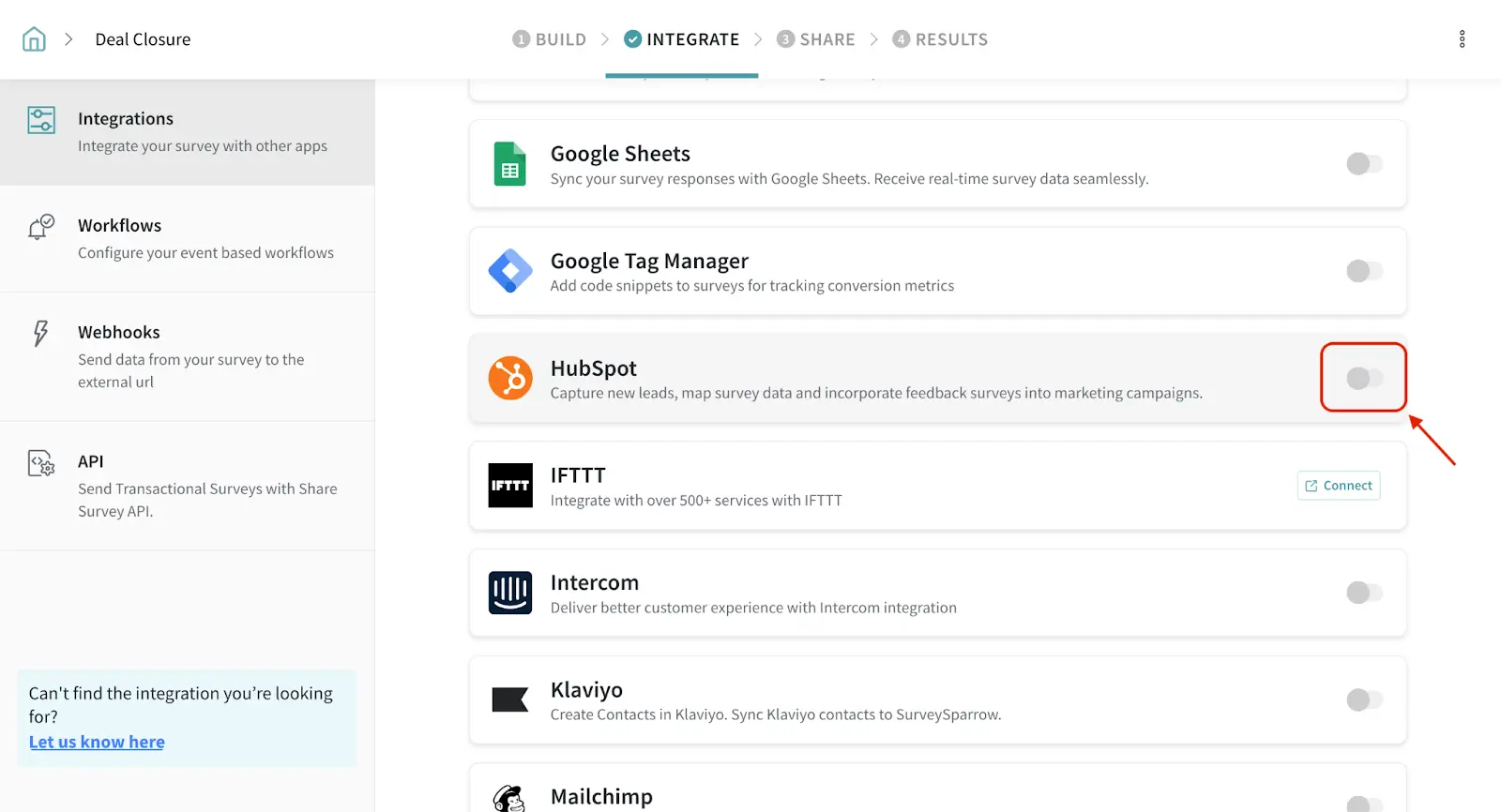Click the HubSpot orange logo icon
This screenshot has height=812, width=1501.
(x=510, y=379)
